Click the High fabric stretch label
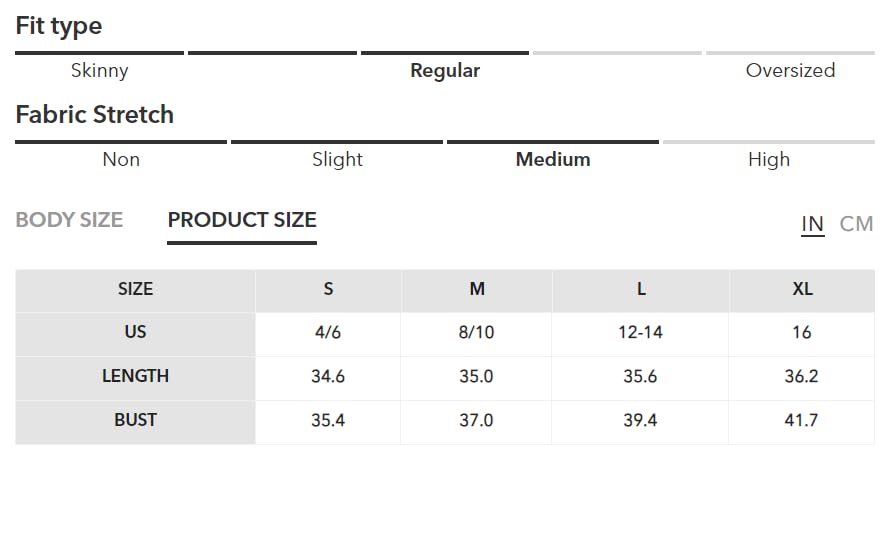The width and height of the screenshot is (890, 536). click(769, 160)
